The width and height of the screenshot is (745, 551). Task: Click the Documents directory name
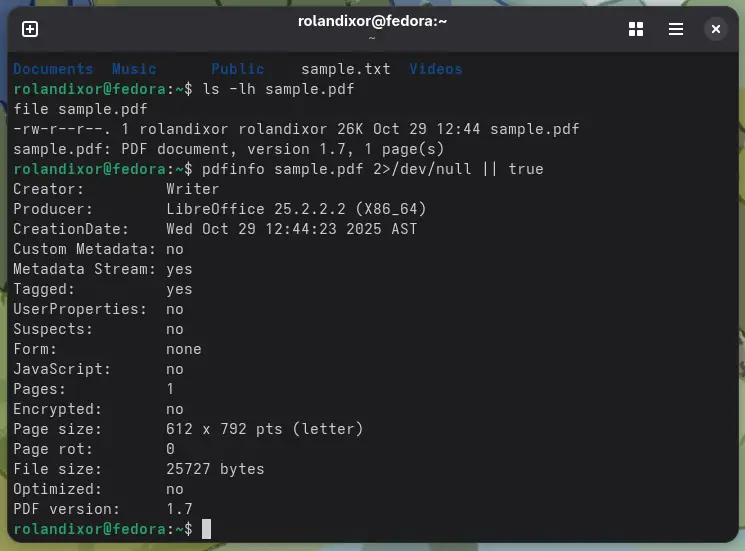(x=53, y=69)
